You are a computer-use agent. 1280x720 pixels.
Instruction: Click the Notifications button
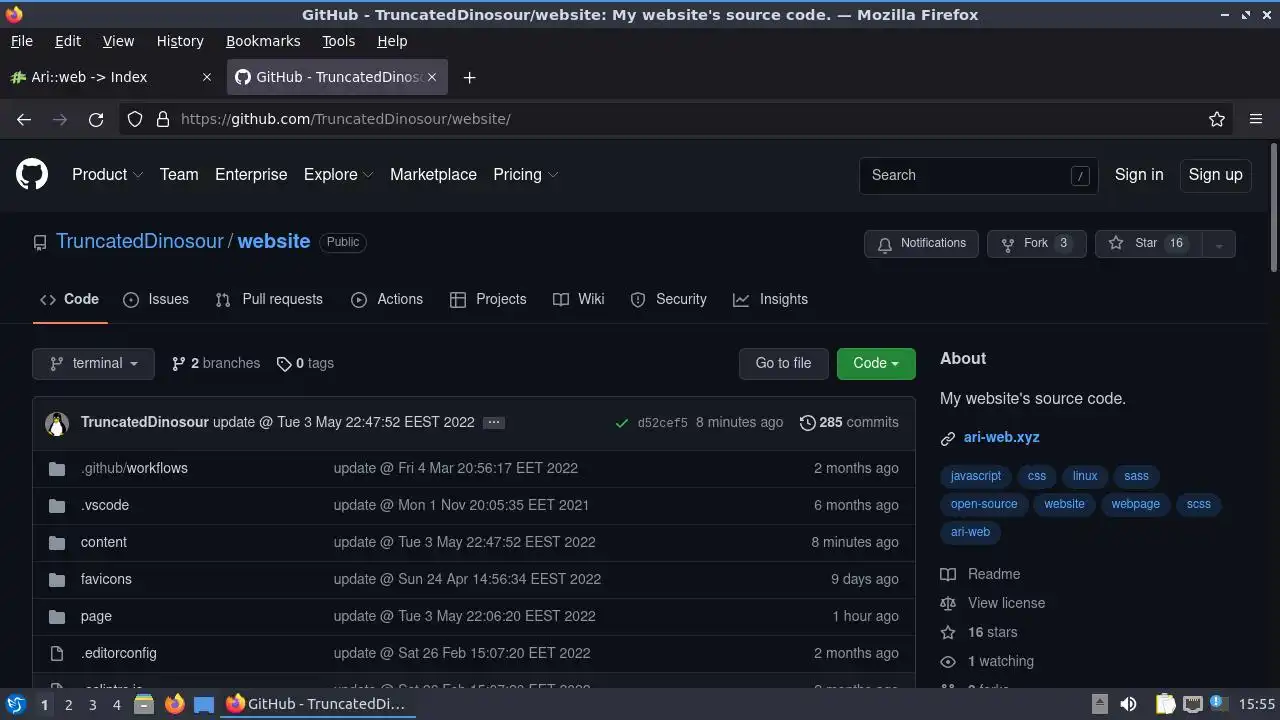[x=921, y=244]
